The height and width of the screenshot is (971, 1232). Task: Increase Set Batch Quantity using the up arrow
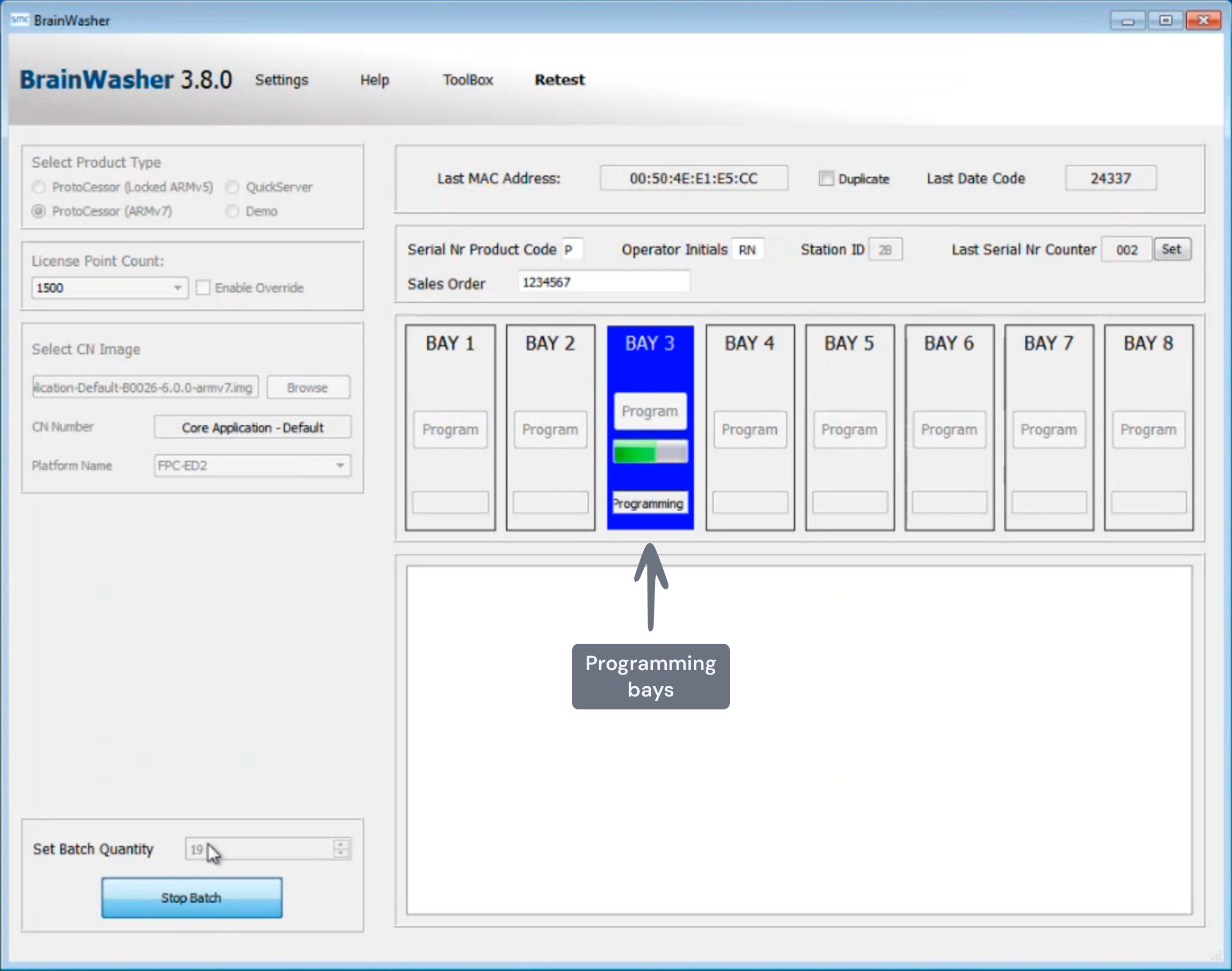pos(340,844)
